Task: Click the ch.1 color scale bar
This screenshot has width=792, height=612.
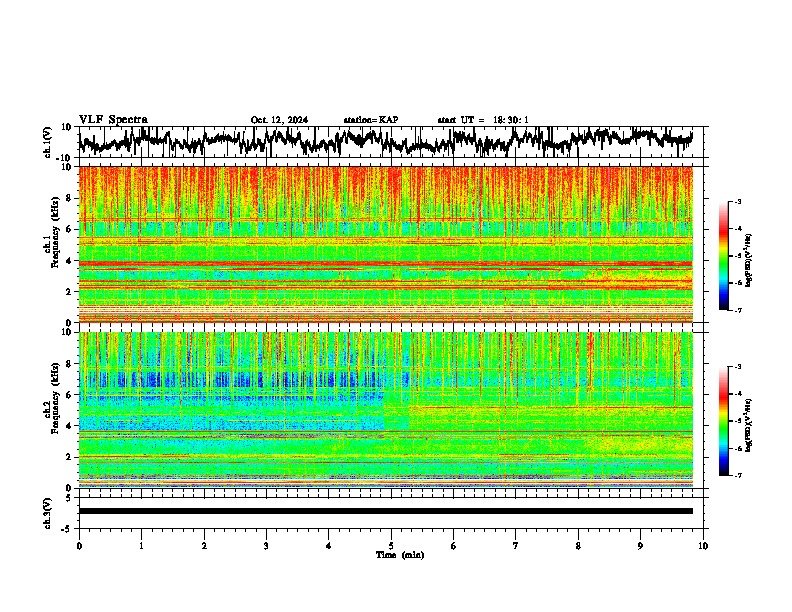Action: pyautogui.click(x=724, y=256)
